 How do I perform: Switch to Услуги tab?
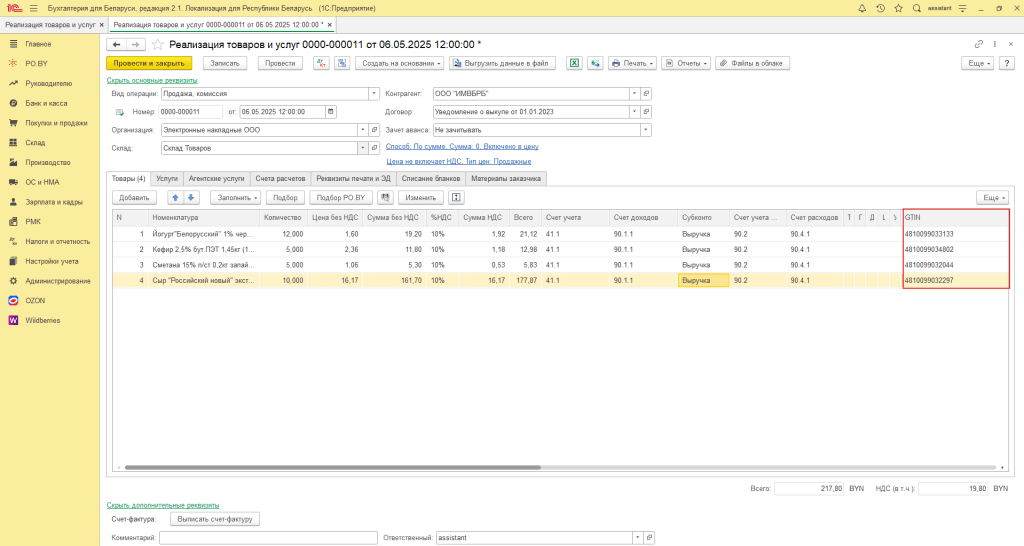(167, 178)
